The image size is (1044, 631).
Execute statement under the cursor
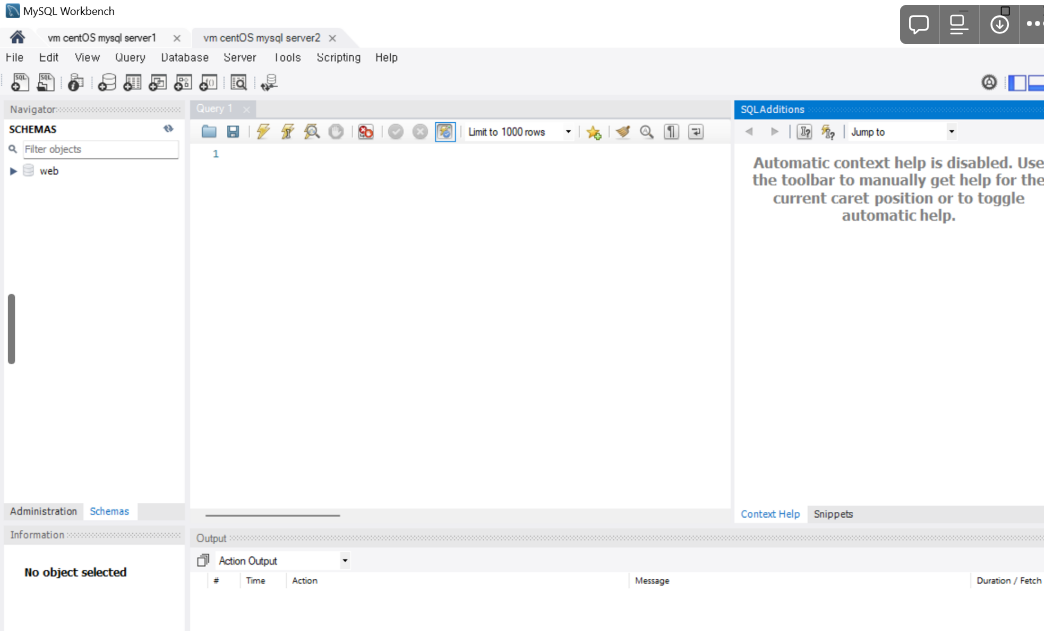pos(287,132)
